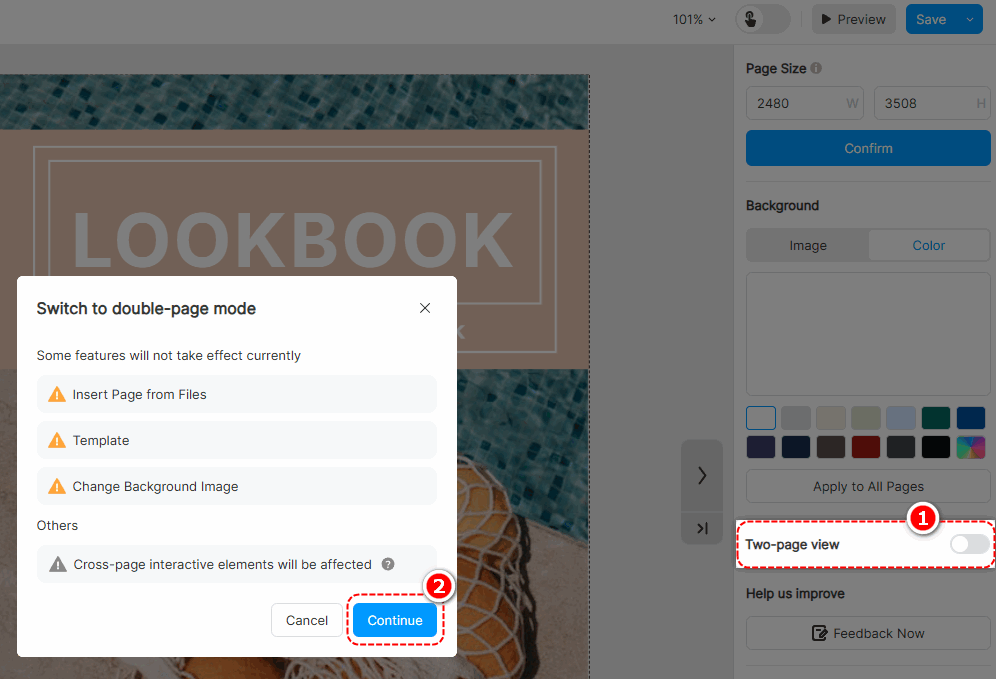
Task: Open the rainbow custom color picker swatch
Action: 971,447
